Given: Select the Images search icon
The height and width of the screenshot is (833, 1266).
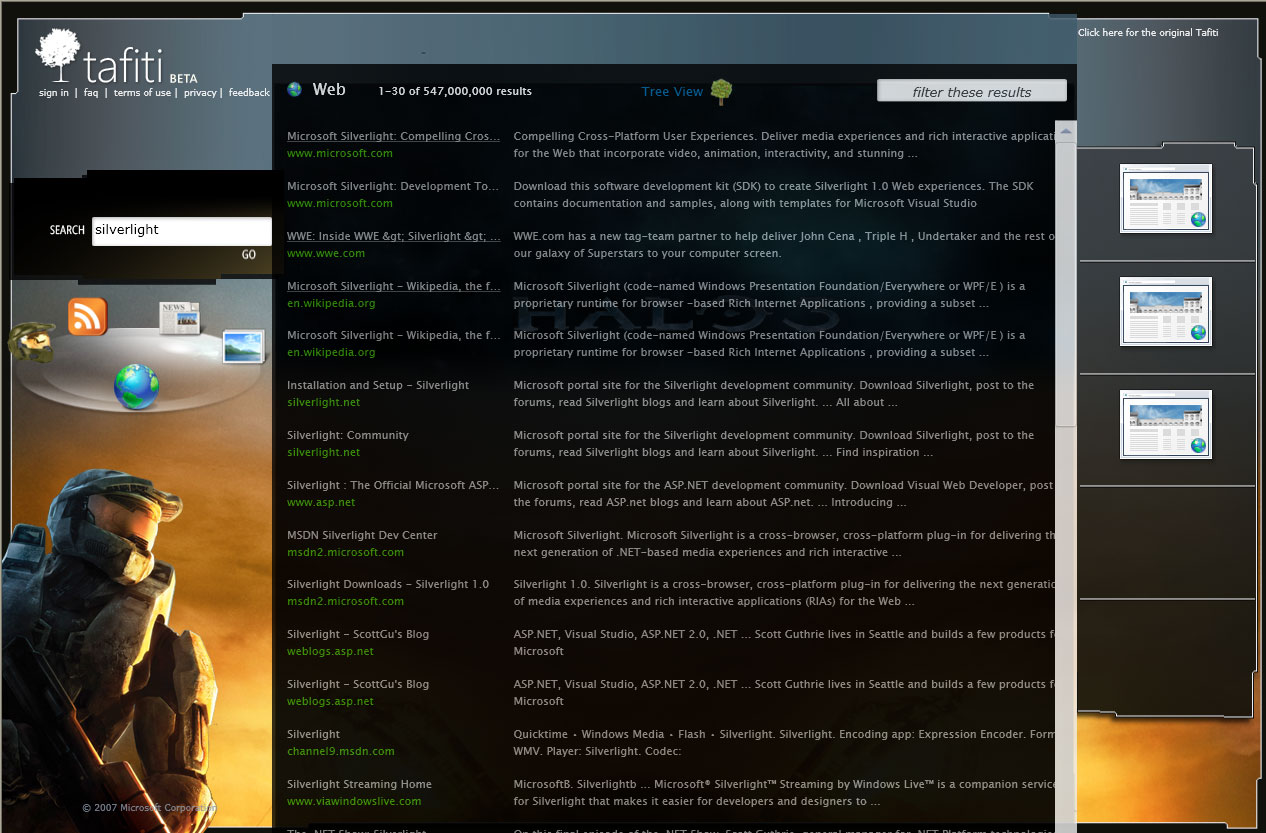Looking at the screenshot, I should 243,346.
